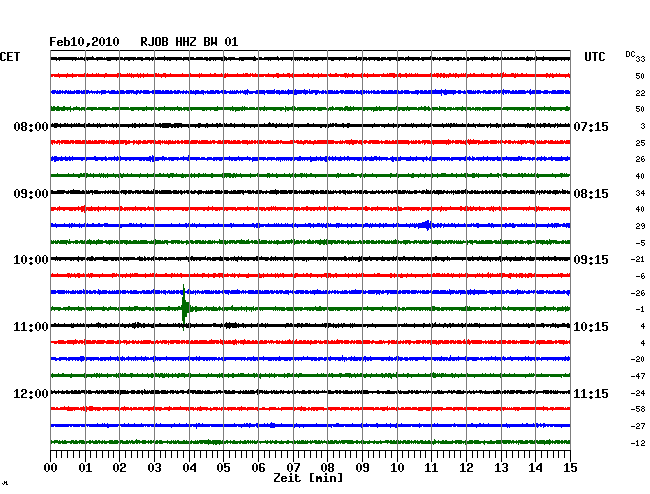Select minute 01 on the time axis
Viewport: 650px width, 494px height.
point(85,467)
